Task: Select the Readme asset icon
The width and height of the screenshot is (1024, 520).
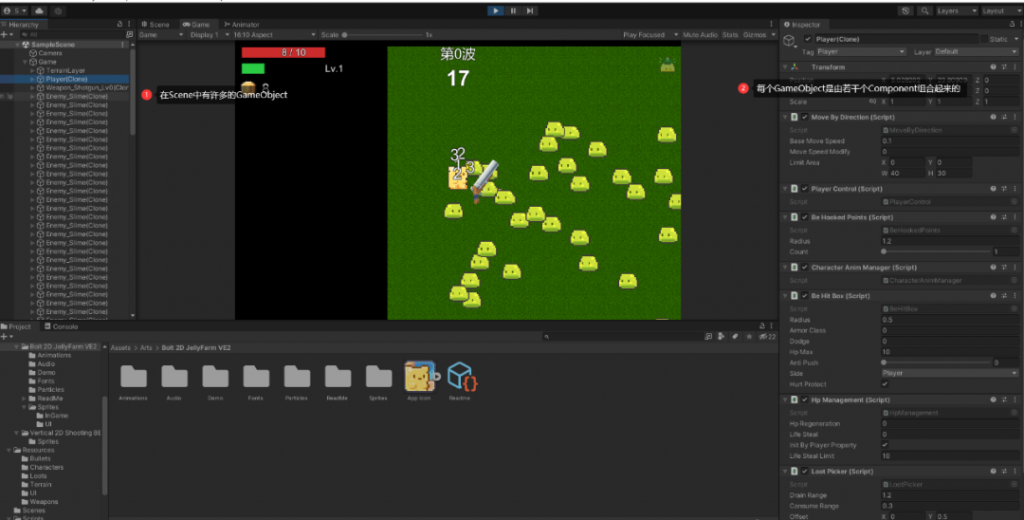Action: click(462, 377)
